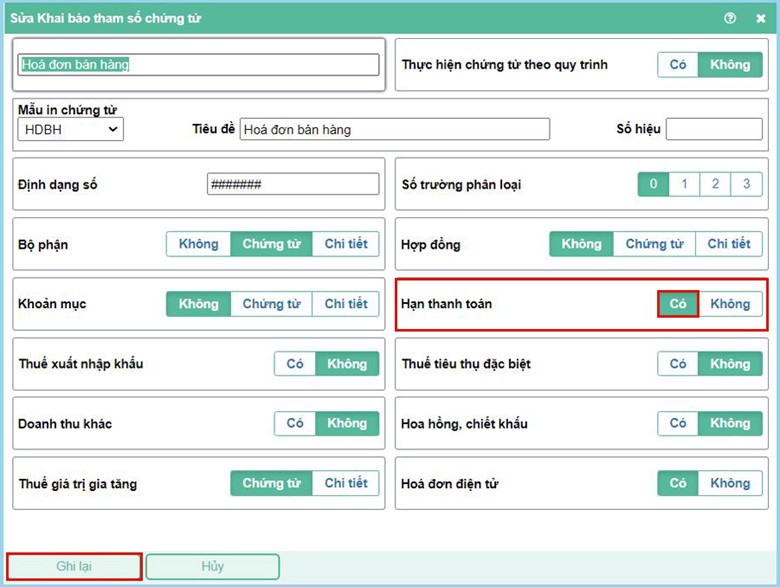The image size is (780, 587).
Task: Set Thuế giá trị gia tăng to Chi tiết
Action: [x=346, y=484]
